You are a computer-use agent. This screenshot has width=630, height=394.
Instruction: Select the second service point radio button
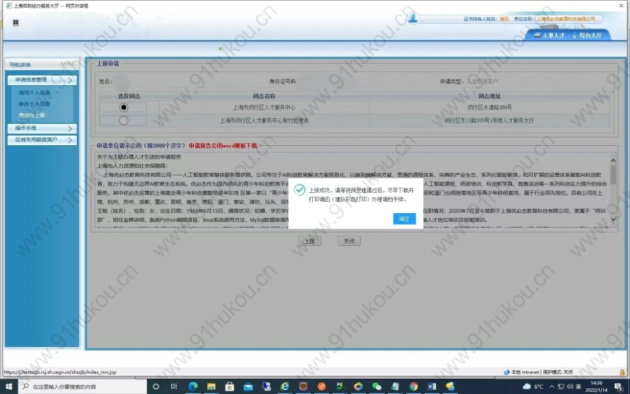123,120
